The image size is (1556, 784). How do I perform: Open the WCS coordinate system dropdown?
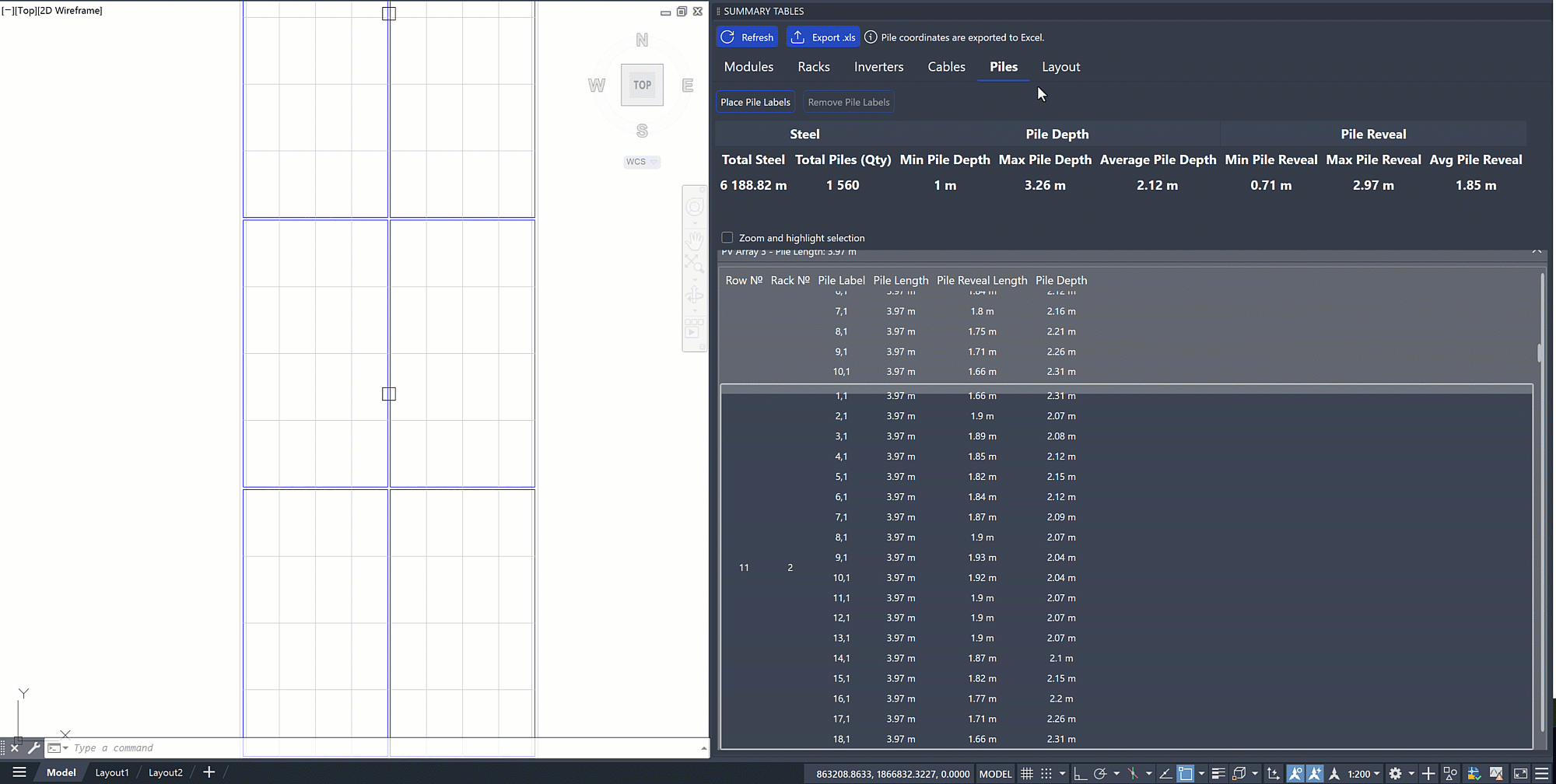[642, 162]
